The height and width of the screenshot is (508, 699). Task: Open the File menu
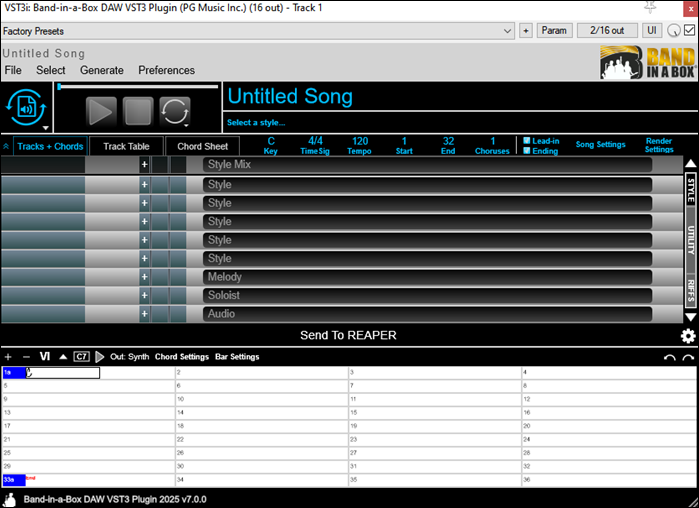[x=13, y=70]
